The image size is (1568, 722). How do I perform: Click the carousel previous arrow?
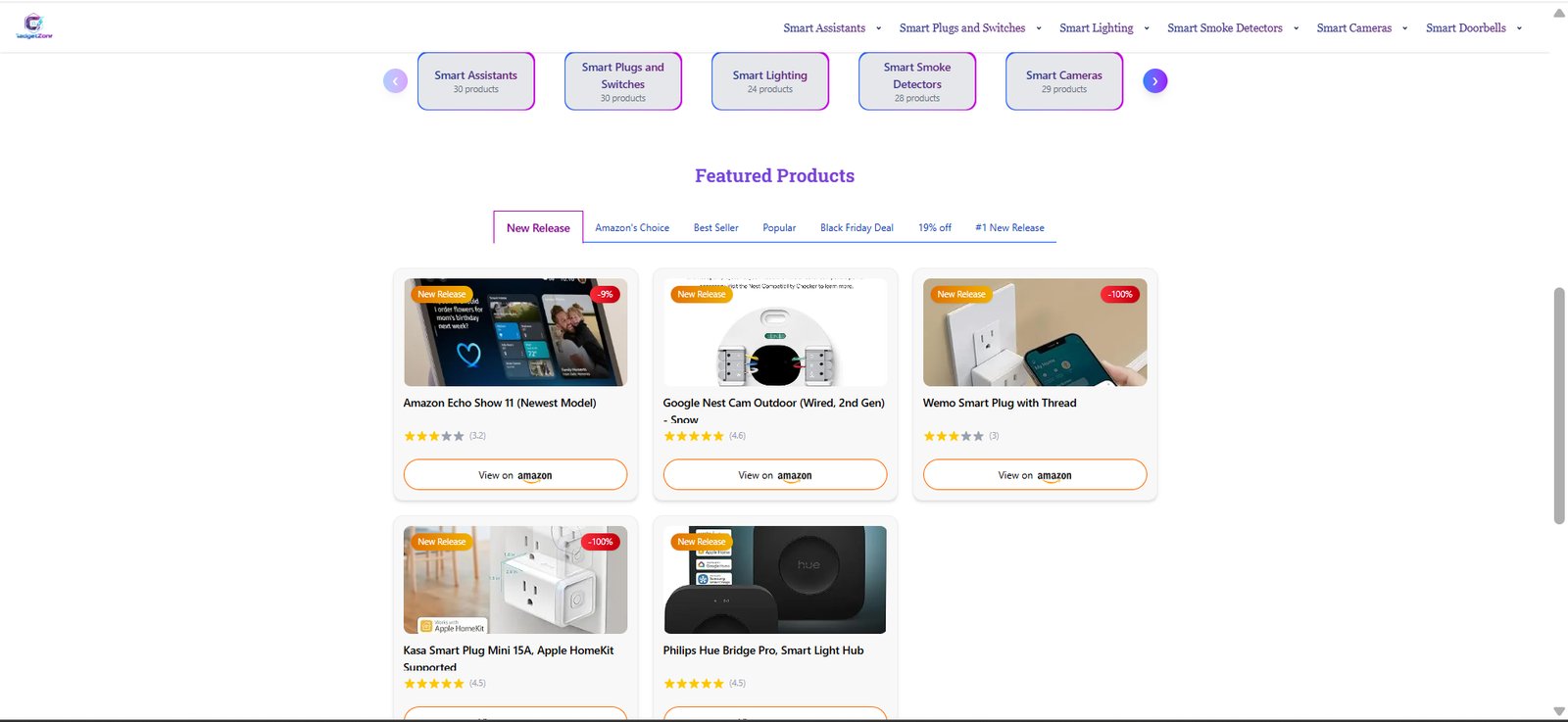[395, 80]
